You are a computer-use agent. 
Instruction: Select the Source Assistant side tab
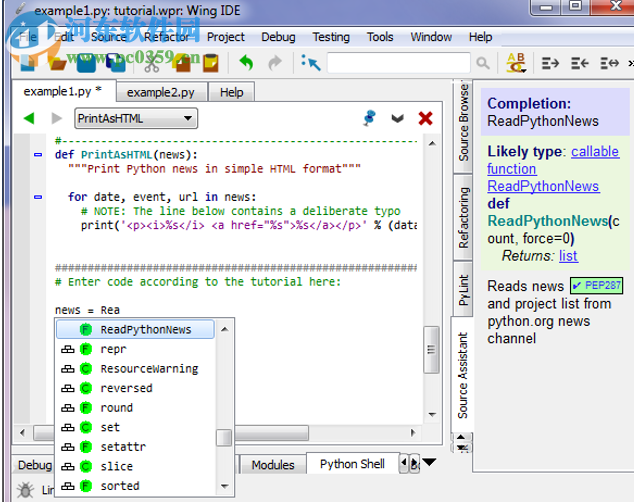point(463,375)
